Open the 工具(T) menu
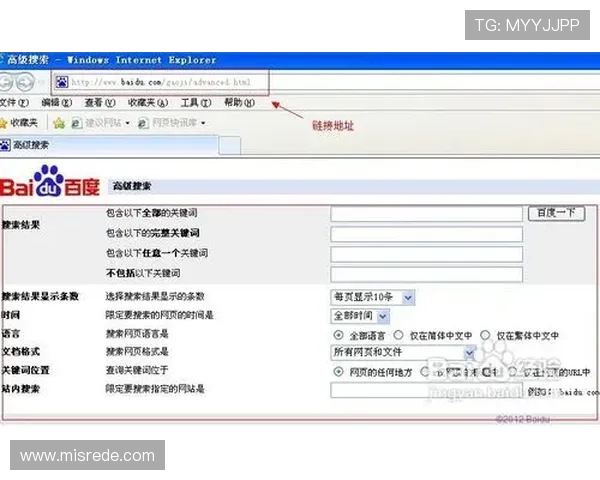This screenshot has width=600, height=480. (x=196, y=103)
